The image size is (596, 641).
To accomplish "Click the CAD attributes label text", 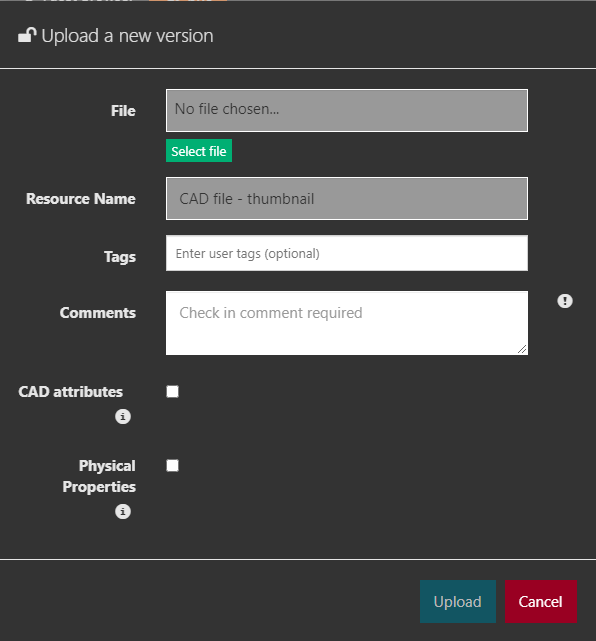I will click(70, 392).
